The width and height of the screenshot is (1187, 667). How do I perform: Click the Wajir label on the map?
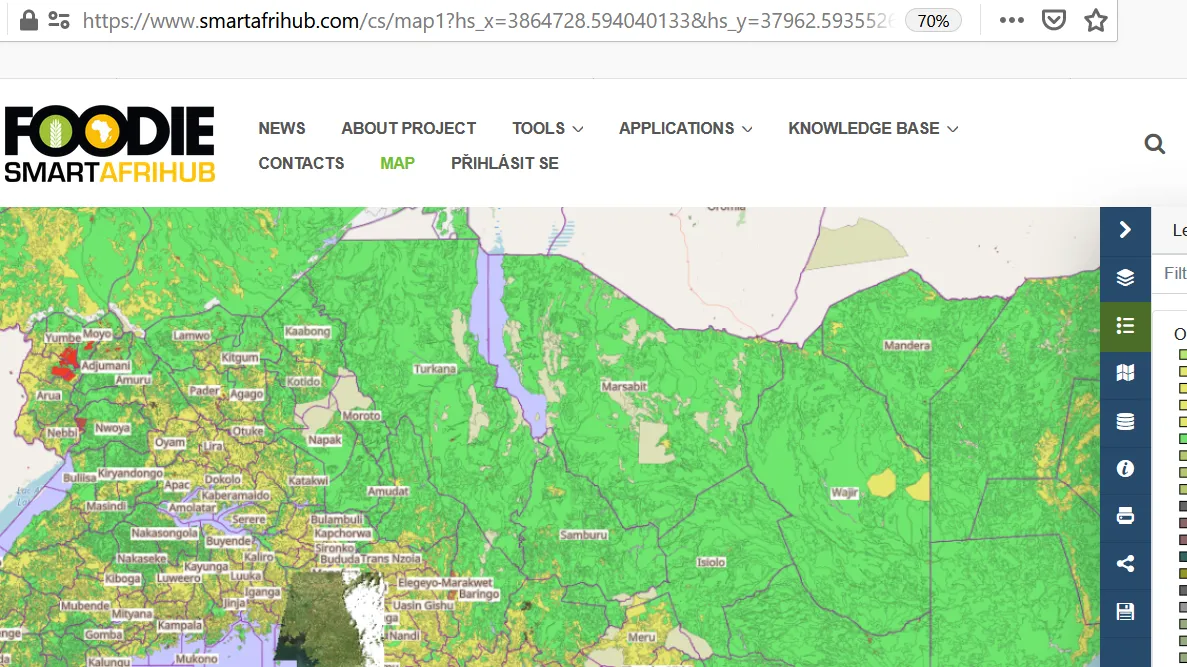(x=844, y=493)
